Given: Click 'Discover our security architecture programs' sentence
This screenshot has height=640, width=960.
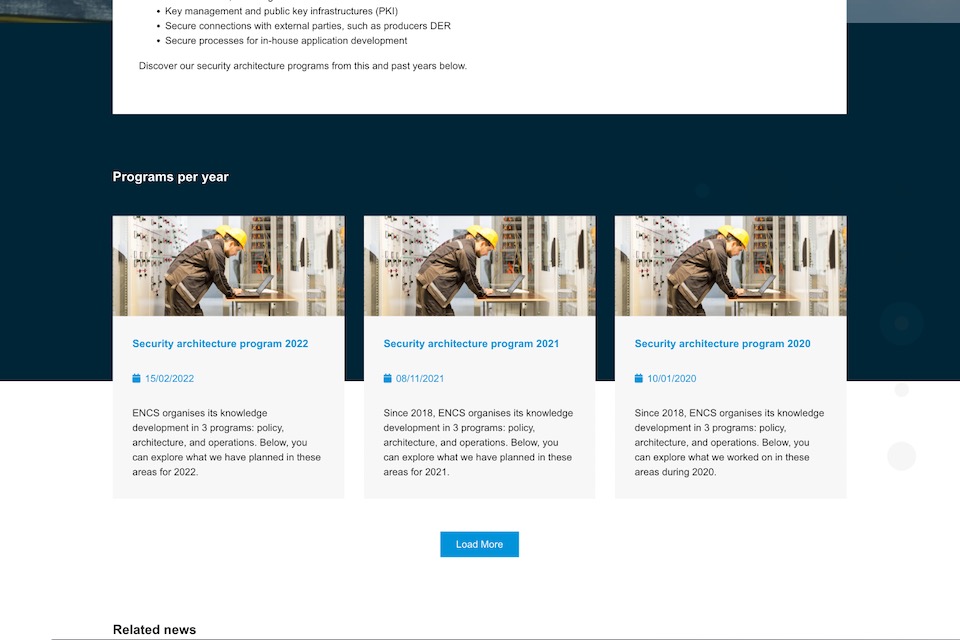Looking at the screenshot, I should click(x=302, y=66).
